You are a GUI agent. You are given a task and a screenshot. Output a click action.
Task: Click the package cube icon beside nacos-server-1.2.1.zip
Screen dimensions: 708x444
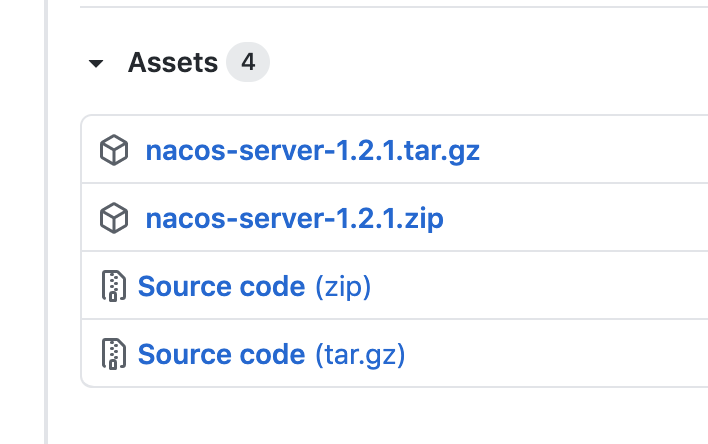click(114, 218)
